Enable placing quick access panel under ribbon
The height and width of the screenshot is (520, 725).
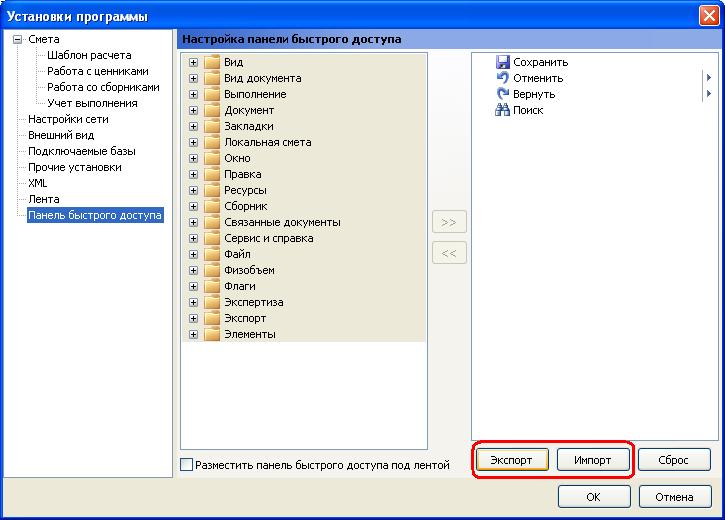[186, 465]
